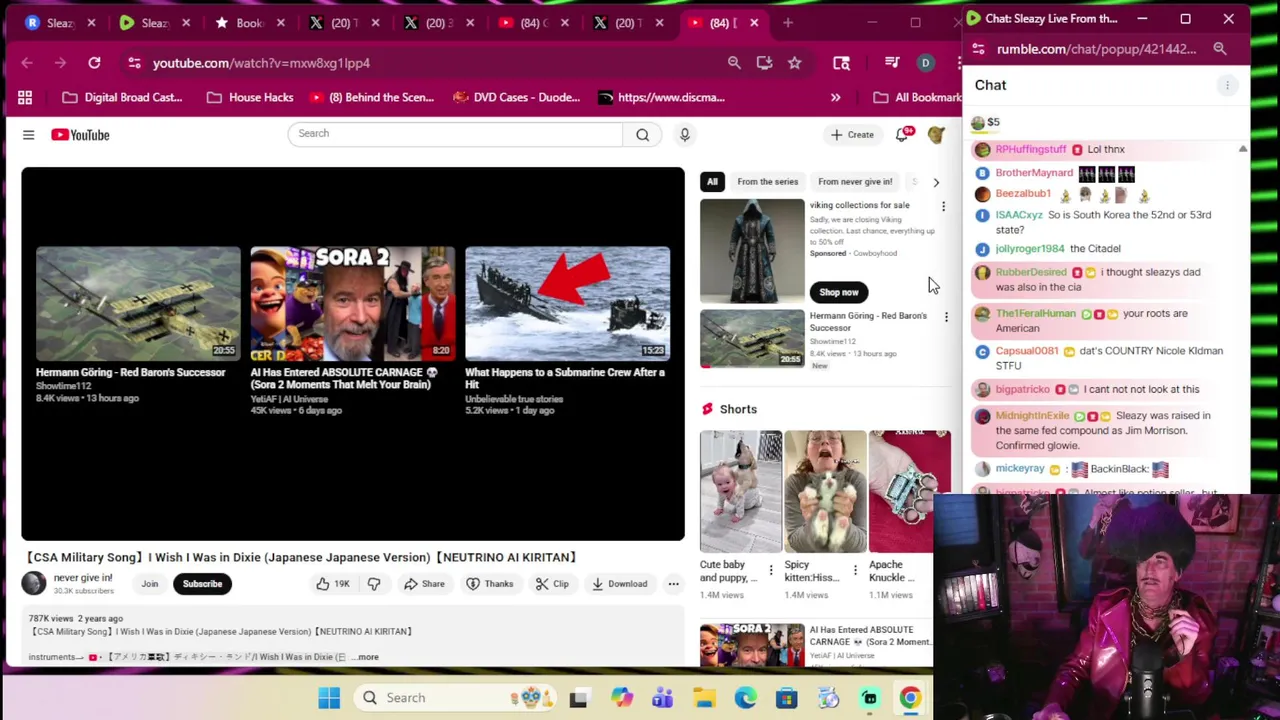Viewport: 1280px width, 720px height.
Task: Open Microsoft Store from the taskbar
Action: [787, 698]
